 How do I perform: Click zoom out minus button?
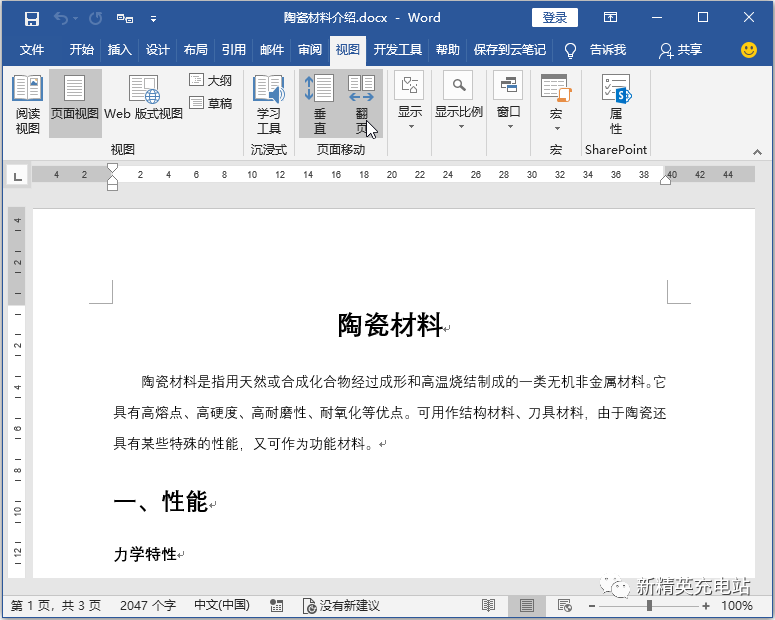tap(592, 606)
